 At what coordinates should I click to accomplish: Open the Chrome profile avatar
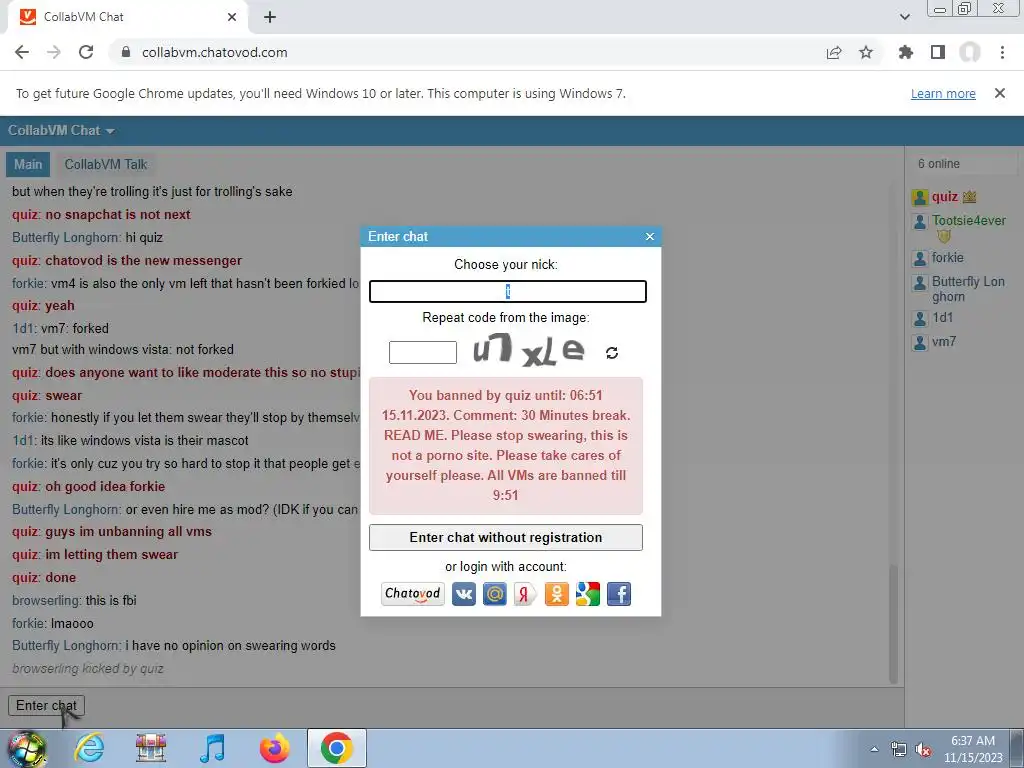(x=970, y=52)
